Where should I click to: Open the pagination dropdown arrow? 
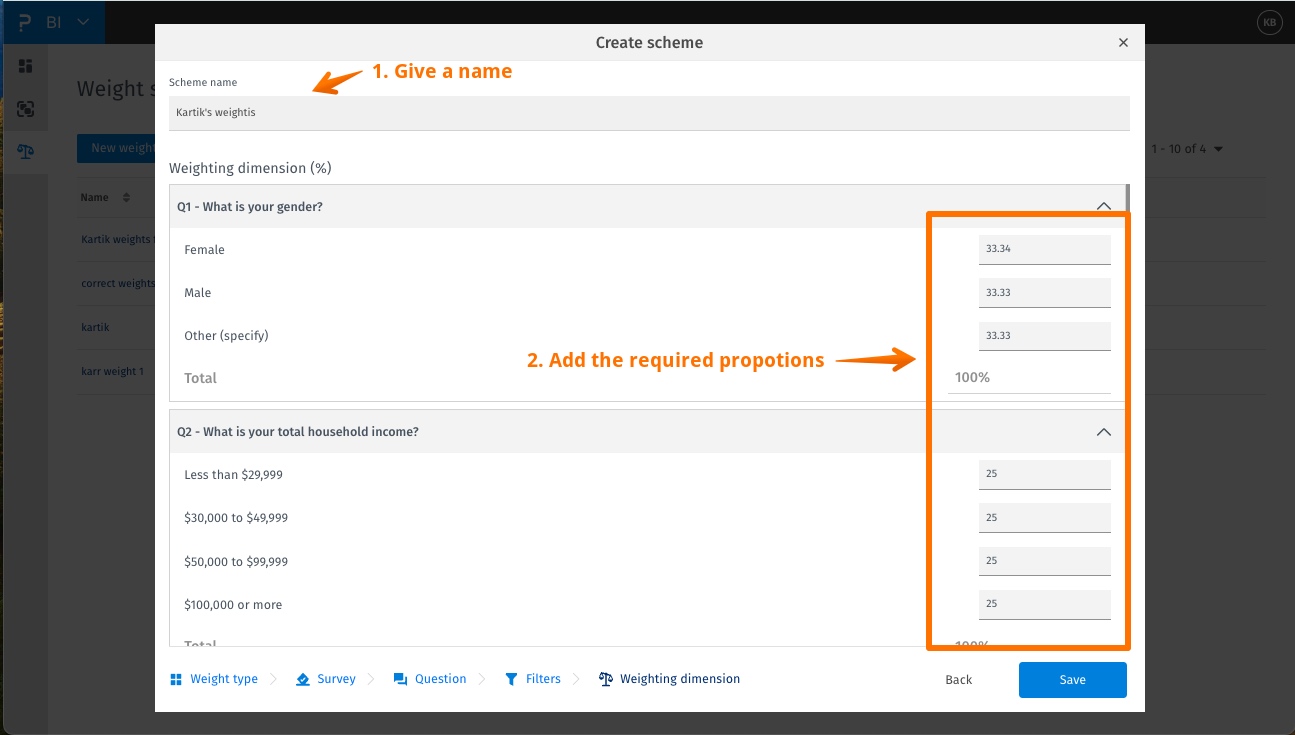(x=1218, y=149)
